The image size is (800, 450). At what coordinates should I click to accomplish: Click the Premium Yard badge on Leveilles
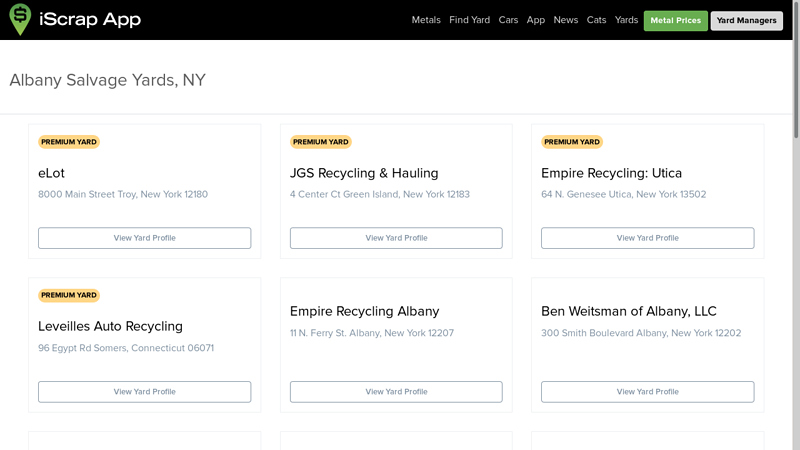pyautogui.click(x=69, y=295)
